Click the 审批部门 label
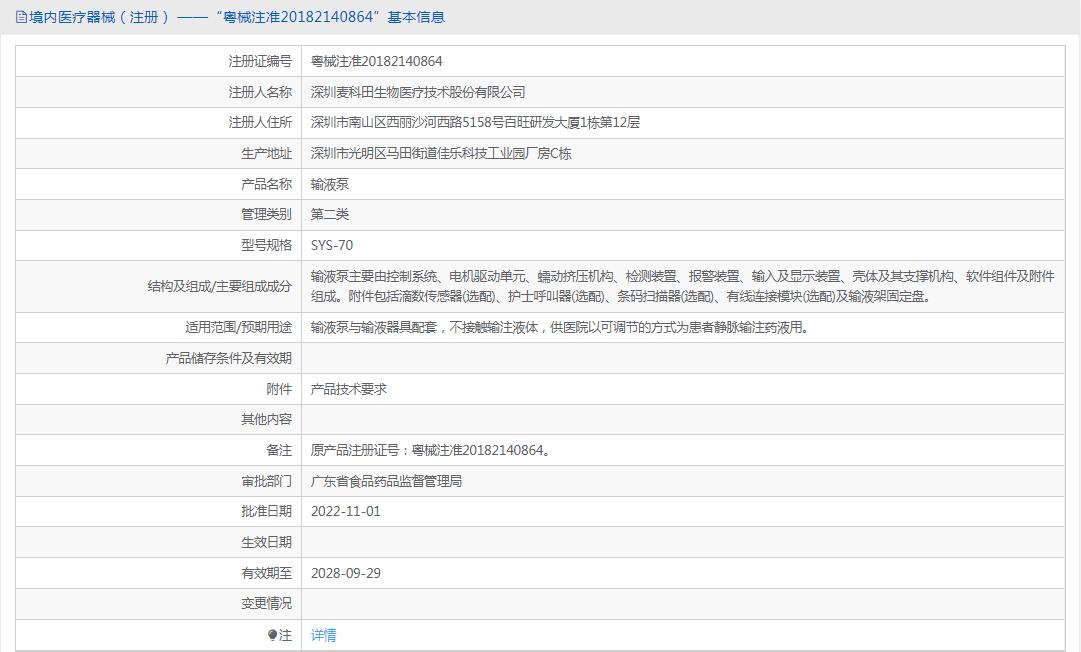 pos(266,481)
